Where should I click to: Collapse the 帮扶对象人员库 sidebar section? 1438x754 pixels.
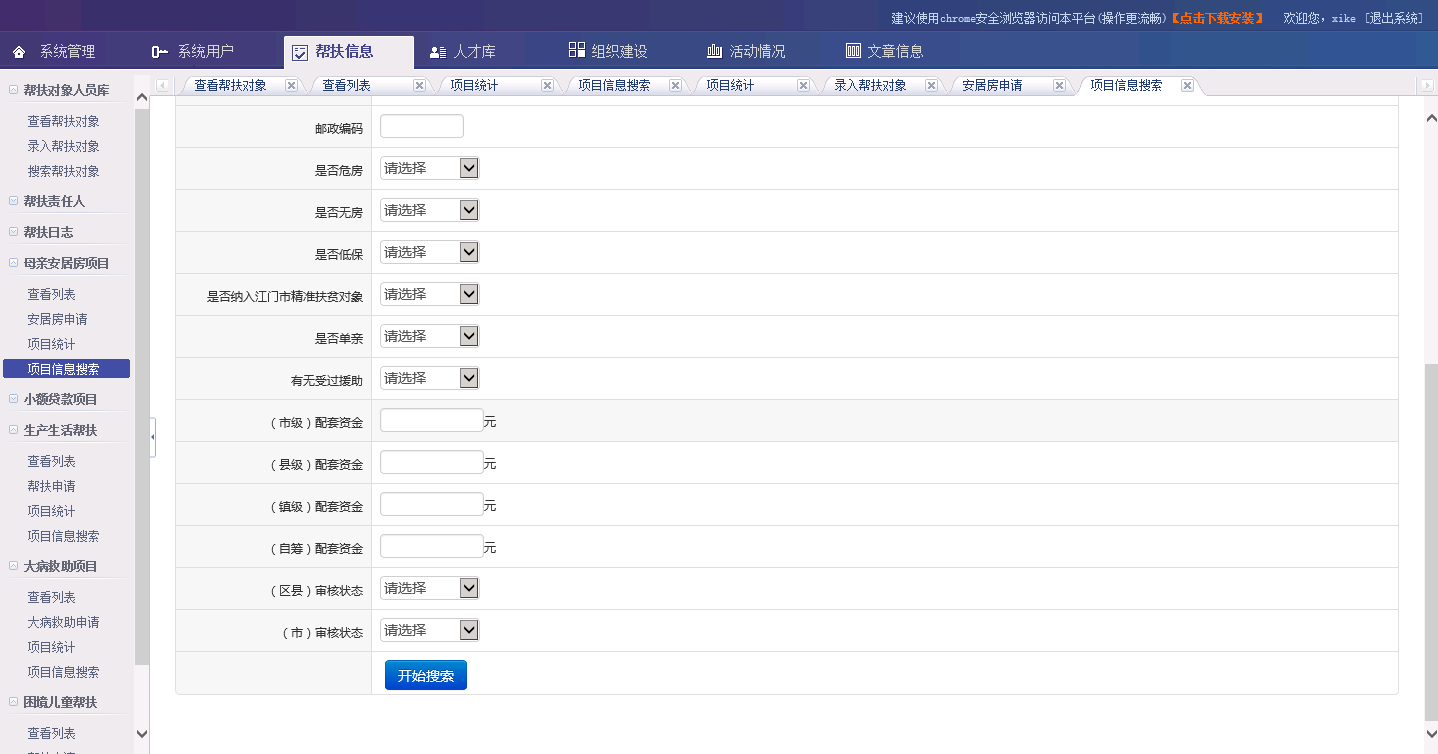pyautogui.click(x=14, y=90)
